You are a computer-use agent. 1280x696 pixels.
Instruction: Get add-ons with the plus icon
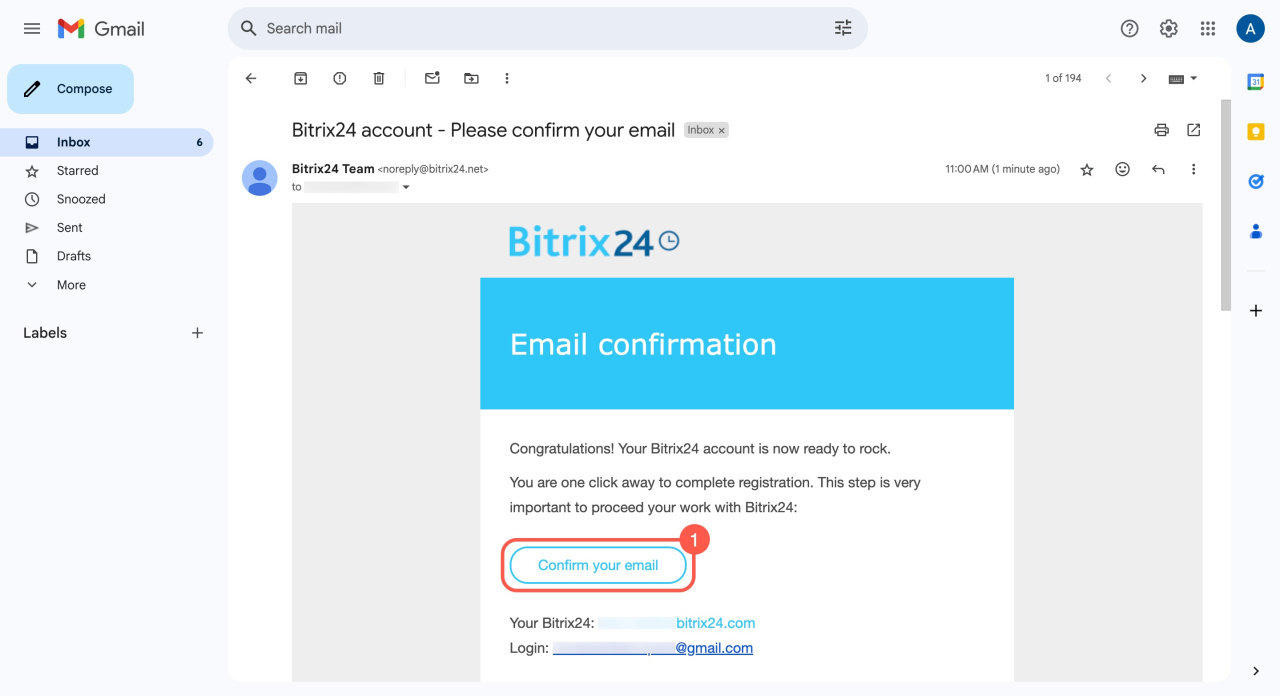click(x=1256, y=311)
